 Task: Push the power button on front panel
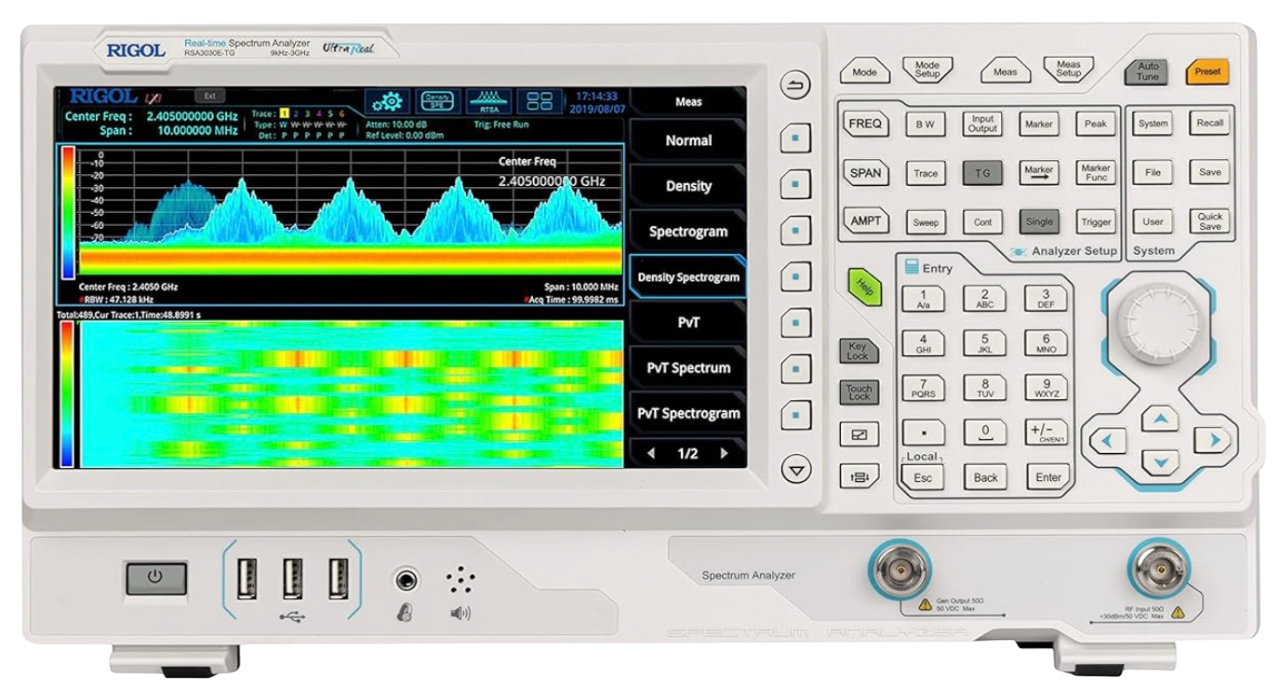coord(156,578)
